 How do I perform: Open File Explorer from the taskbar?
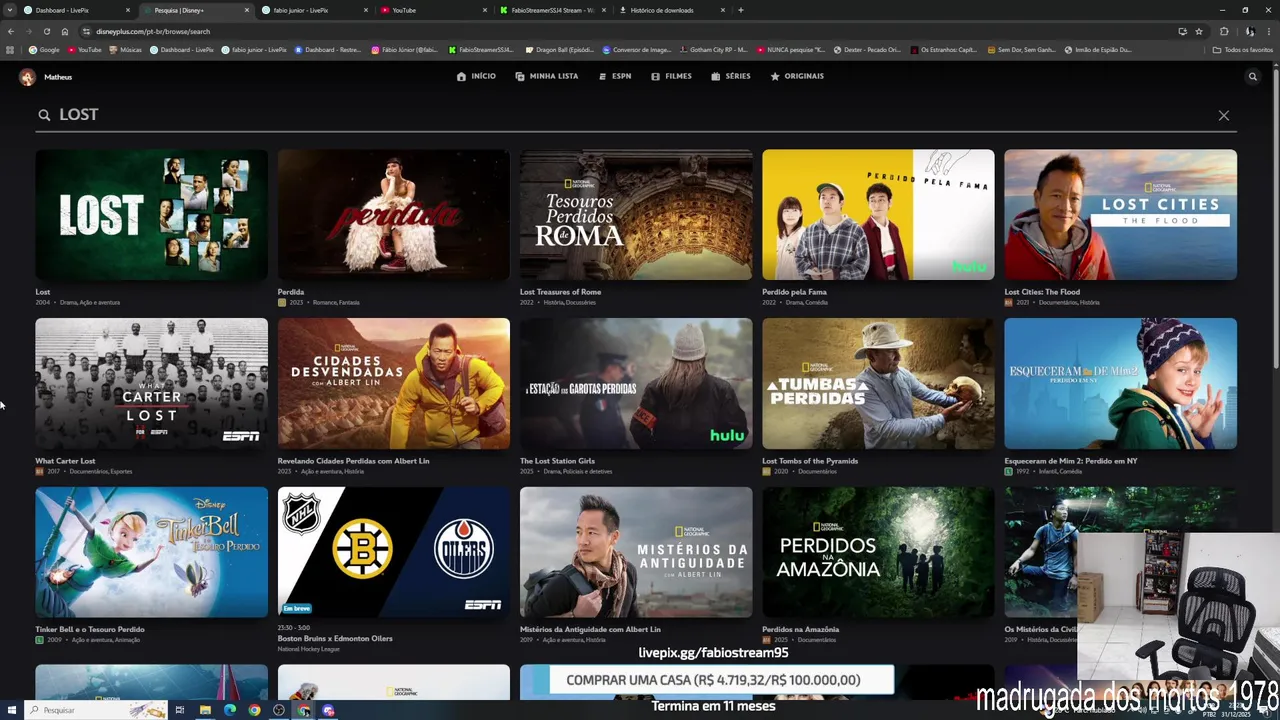(x=205, y=710)
